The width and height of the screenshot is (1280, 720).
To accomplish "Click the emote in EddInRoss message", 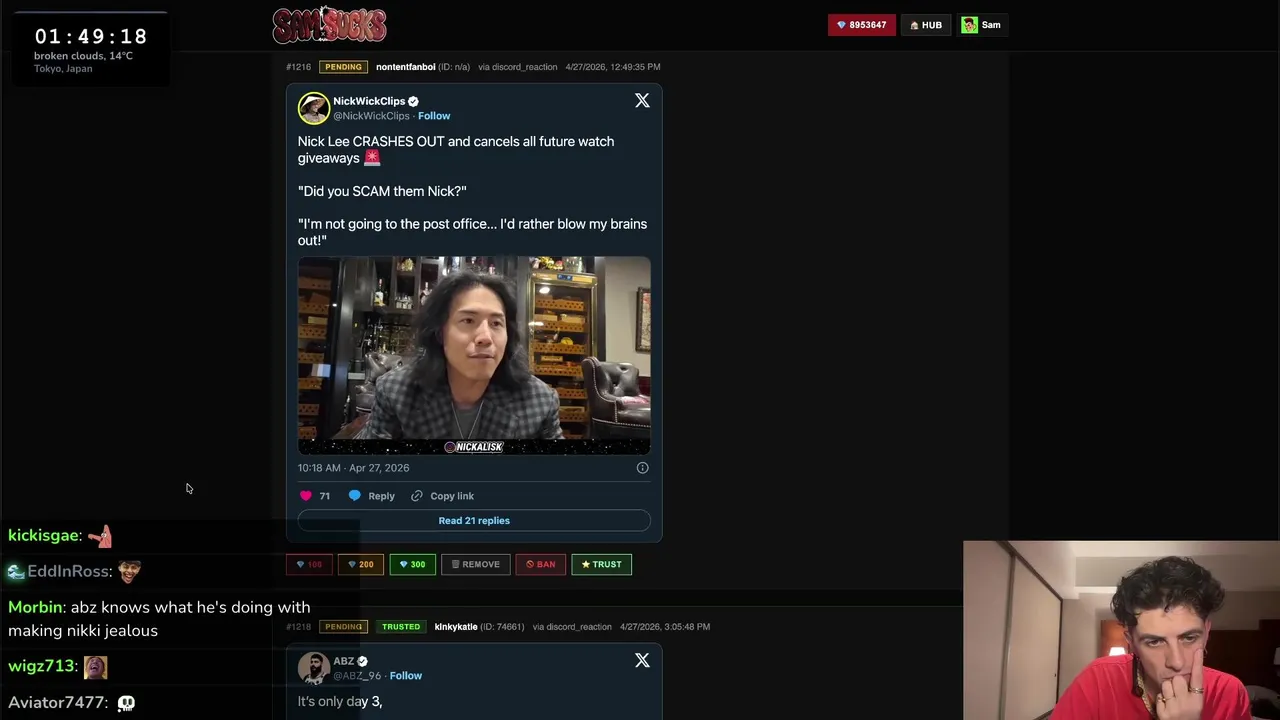I will (129, 572).
